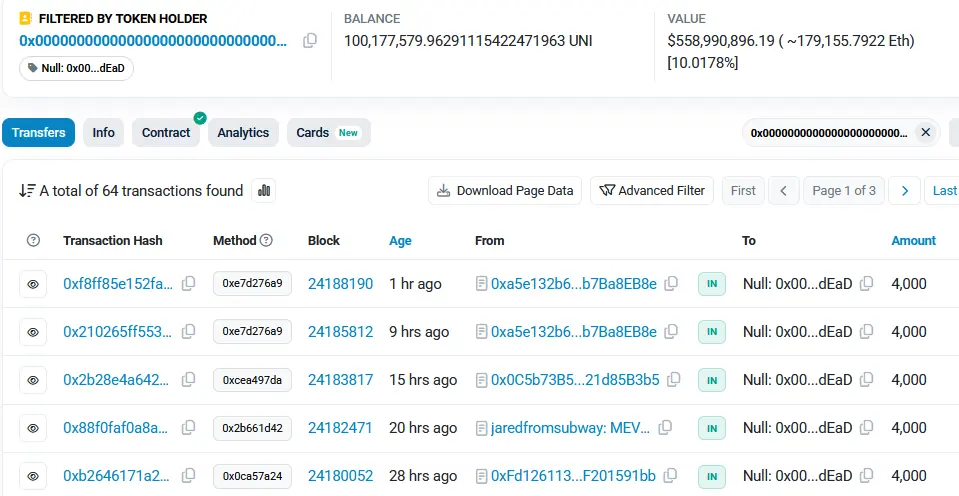Screen dimensions: 959x496
Task: Go to previous page arrow
Action: point(783,191)
